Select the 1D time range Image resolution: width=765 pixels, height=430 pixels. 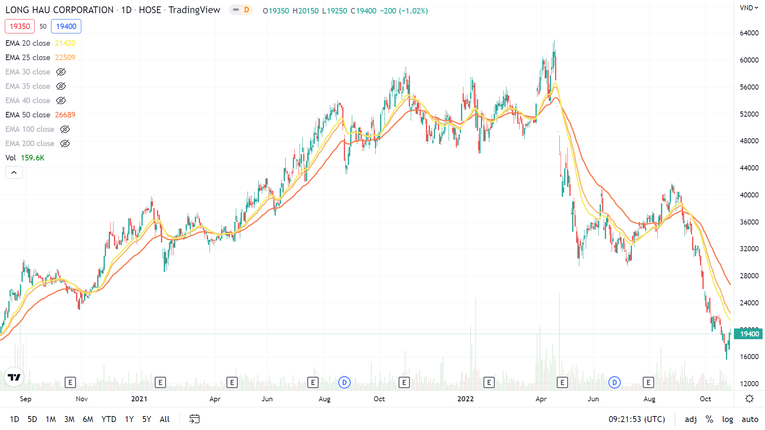coord(14,419)
